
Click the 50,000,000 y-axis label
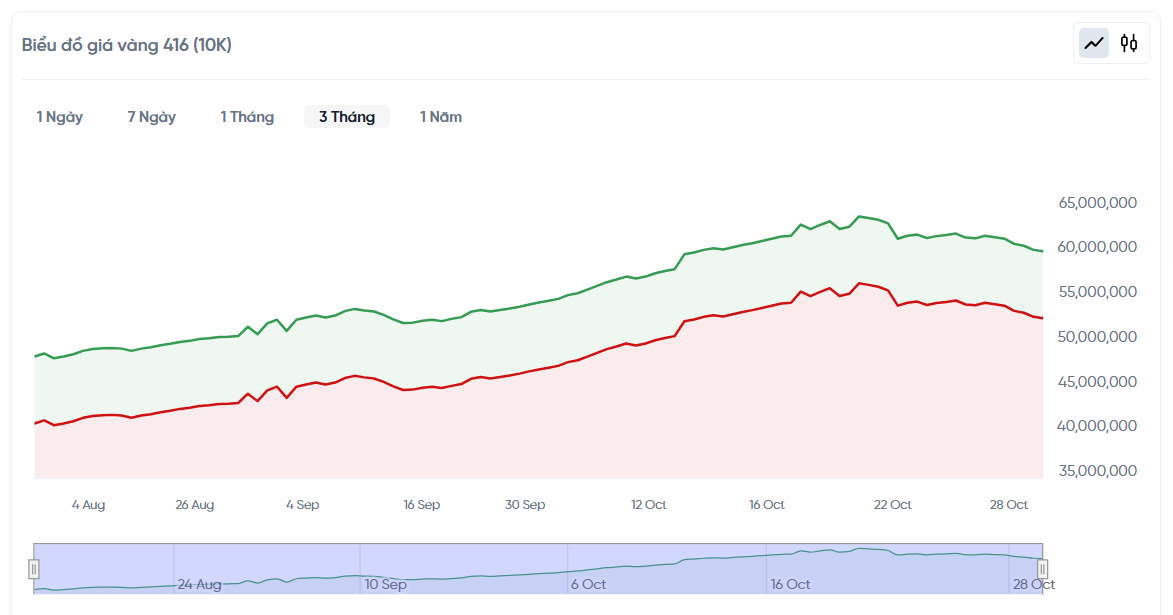pos(1097,337)
